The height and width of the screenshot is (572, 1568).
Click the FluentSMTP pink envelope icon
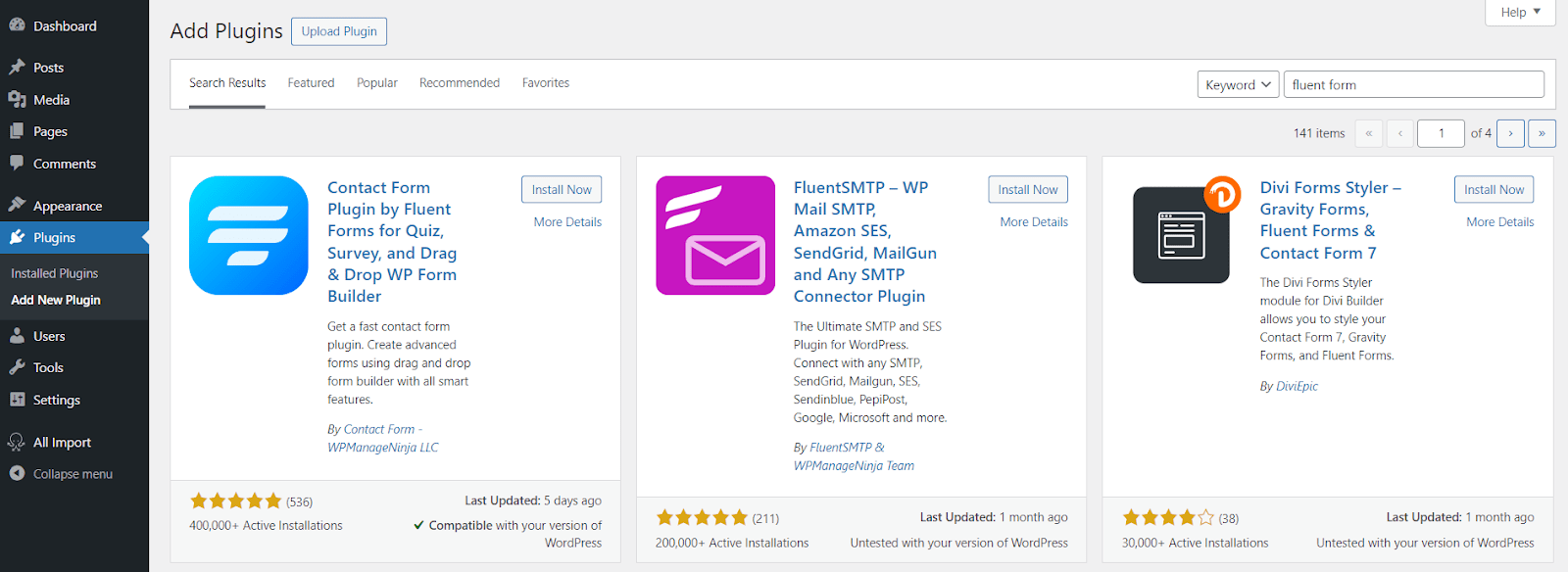click(x=714, y=235)
